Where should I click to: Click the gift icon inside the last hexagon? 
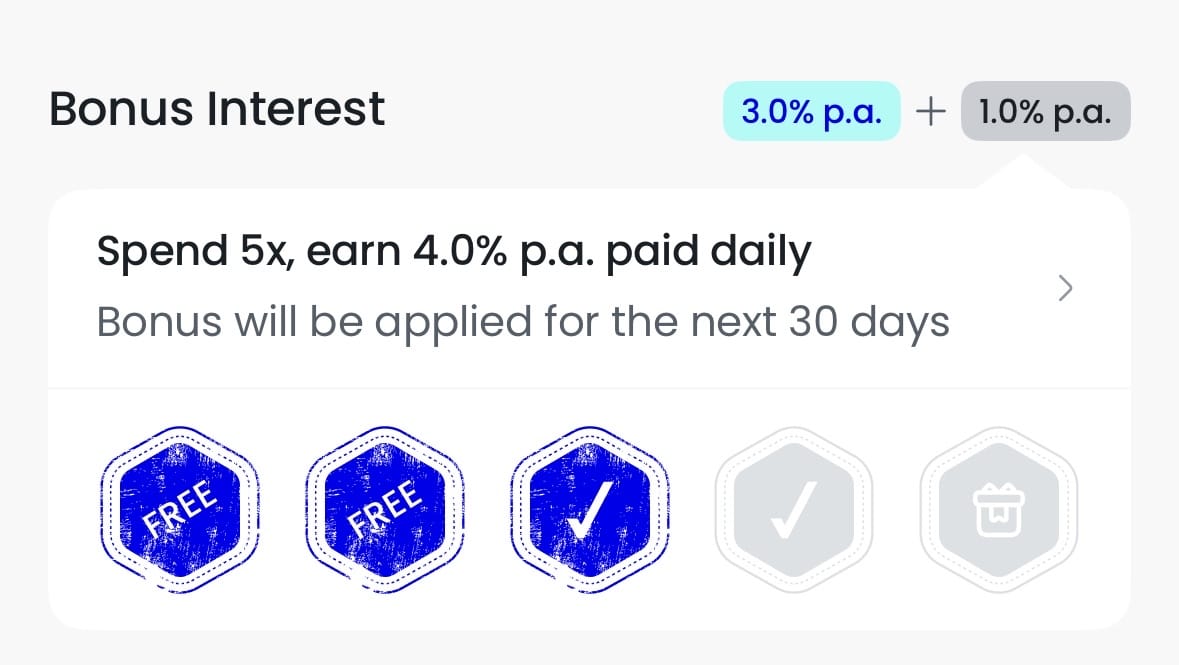(x=999, y=511)
